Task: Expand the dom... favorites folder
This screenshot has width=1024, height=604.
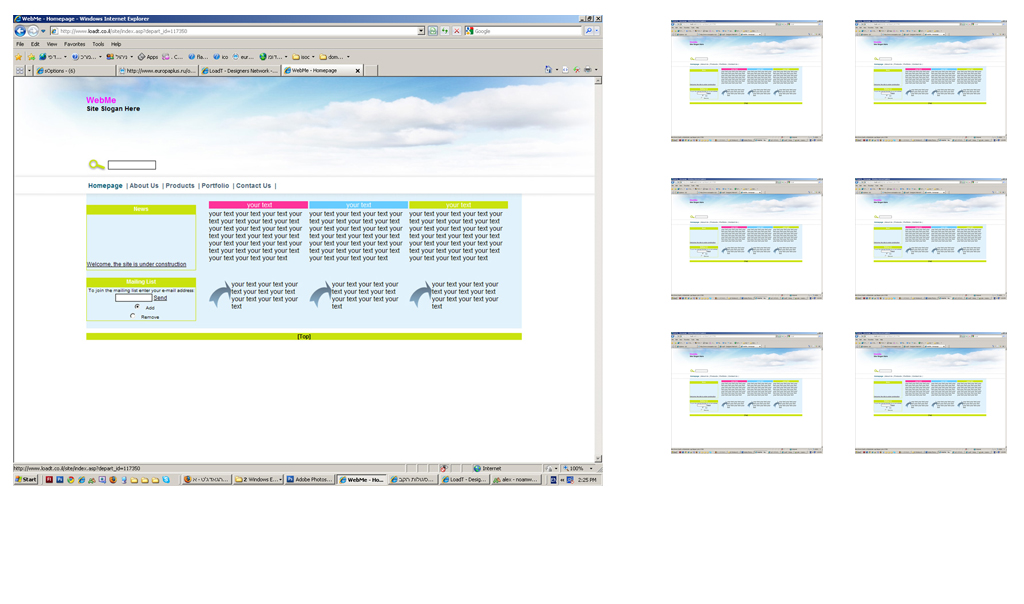Action: click(x=334, y=57)
